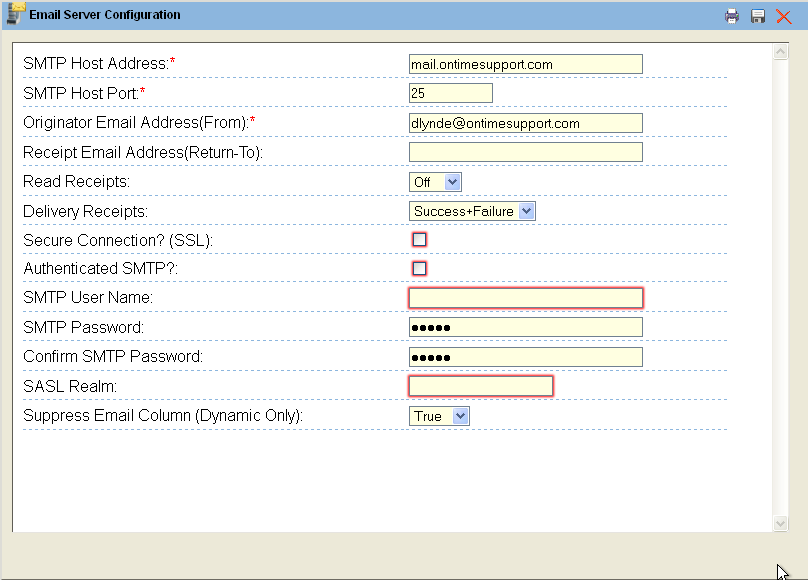The width and height of the screenshot is (808, 580).
Task: Check the Authenticated SMTP option
Action: (x=419, y=268)
